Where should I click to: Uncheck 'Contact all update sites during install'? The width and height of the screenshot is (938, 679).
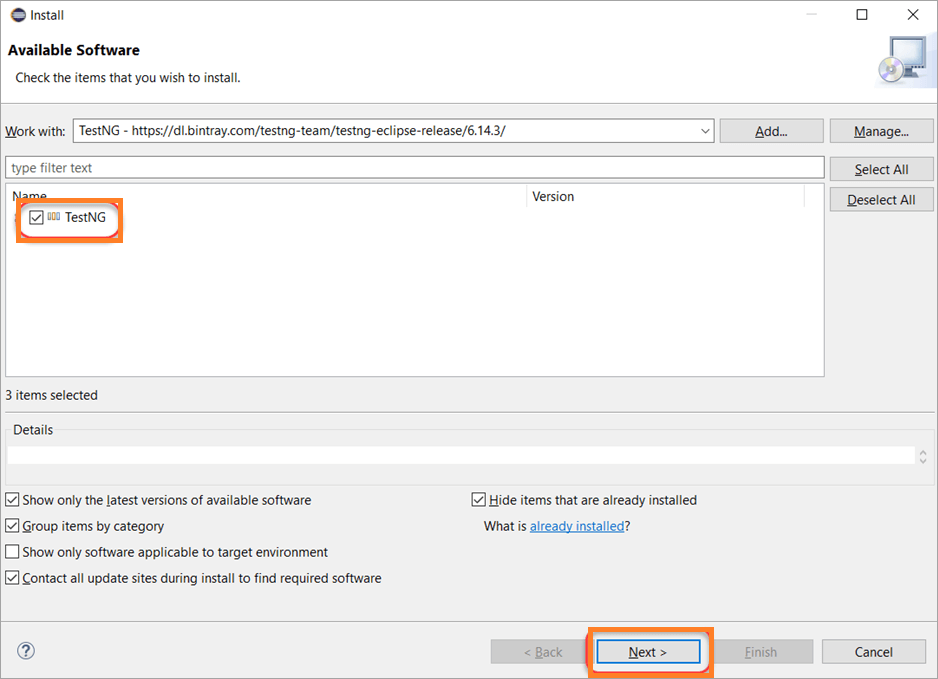tap(12, 578)
